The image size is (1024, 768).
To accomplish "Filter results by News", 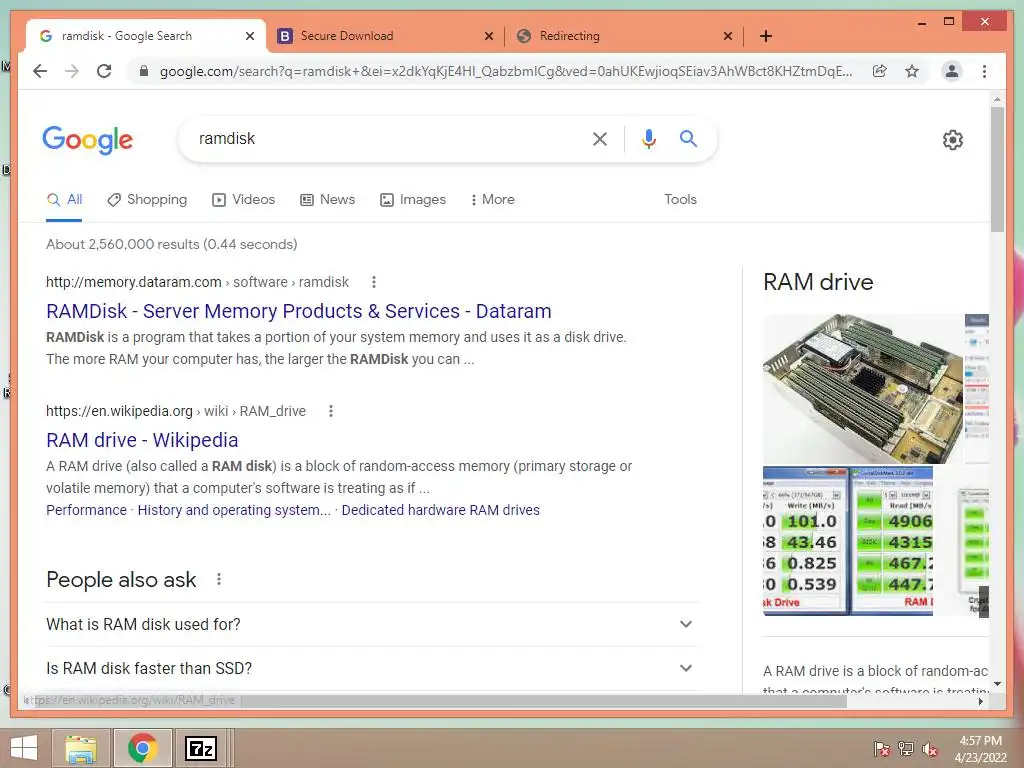I will pyautogui.click(x=327, y=200).
